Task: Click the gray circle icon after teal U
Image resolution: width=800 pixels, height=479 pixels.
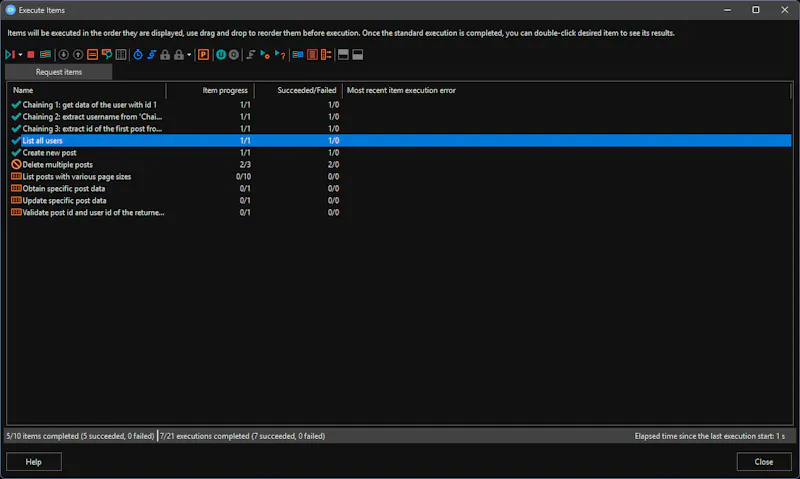Action: pos(234,55)
